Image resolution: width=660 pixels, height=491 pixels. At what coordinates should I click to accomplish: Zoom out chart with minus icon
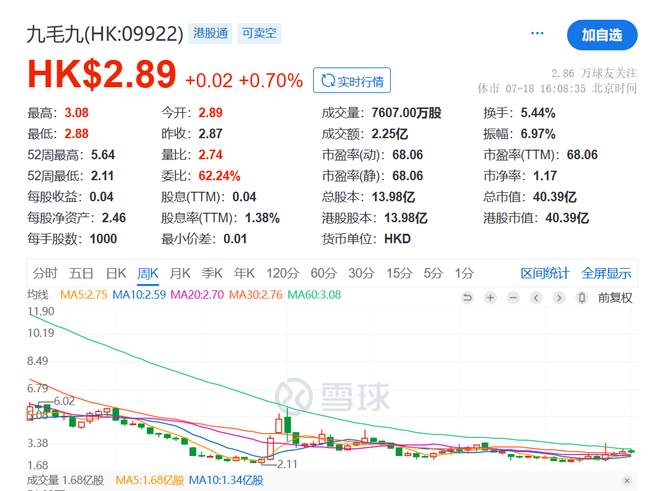point(513,298)
